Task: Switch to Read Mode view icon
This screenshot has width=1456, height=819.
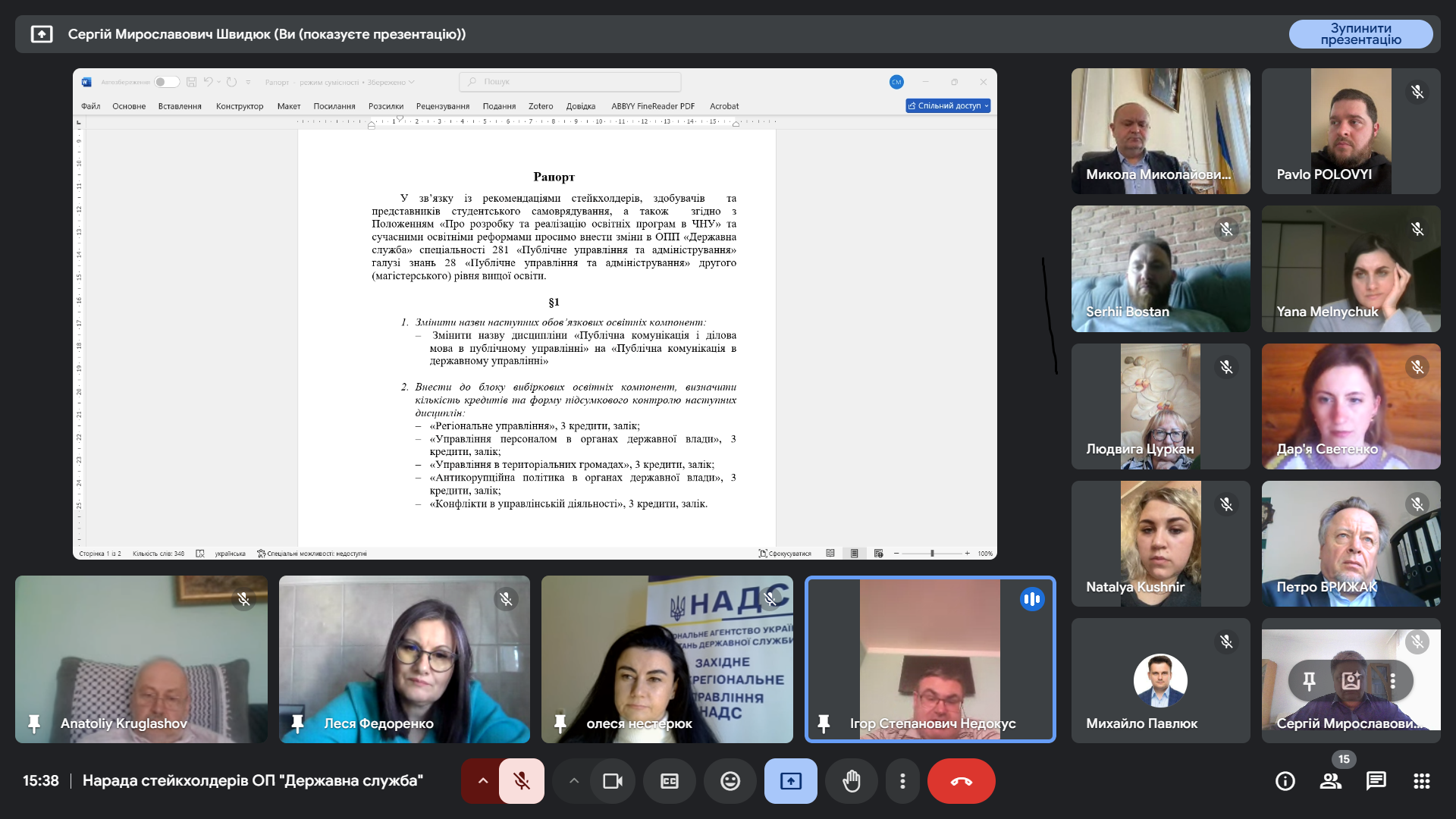Action: click(x=830, y=554)
